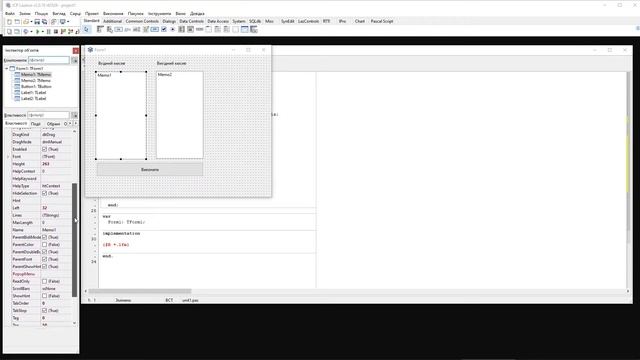This screenshot has height=360, width=640.
Task: Collapse the Form1 node in component tree
Action: (x=7, y=69)
